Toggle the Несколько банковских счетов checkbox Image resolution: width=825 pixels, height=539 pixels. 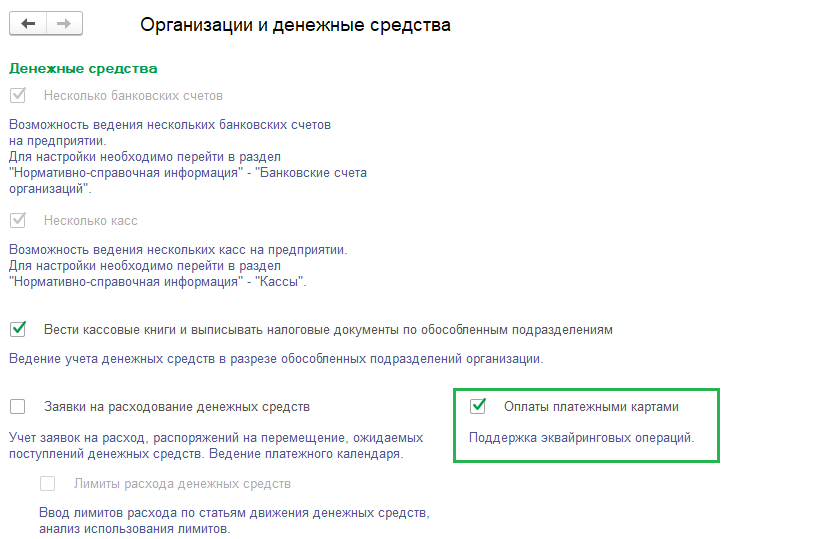click(18, 95)
